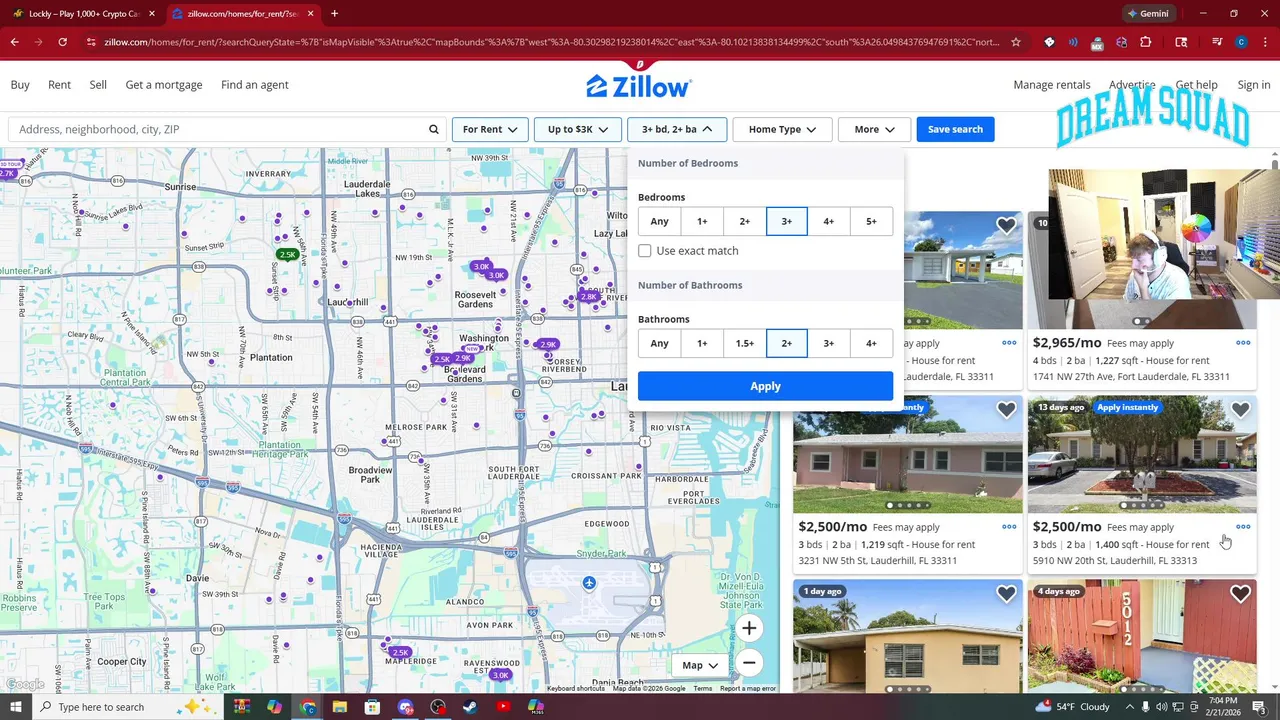The height and width of the screenshot is (720, 1280).
Task: Open more options for 5910 NW 20th St listing
Action: 1243,527
